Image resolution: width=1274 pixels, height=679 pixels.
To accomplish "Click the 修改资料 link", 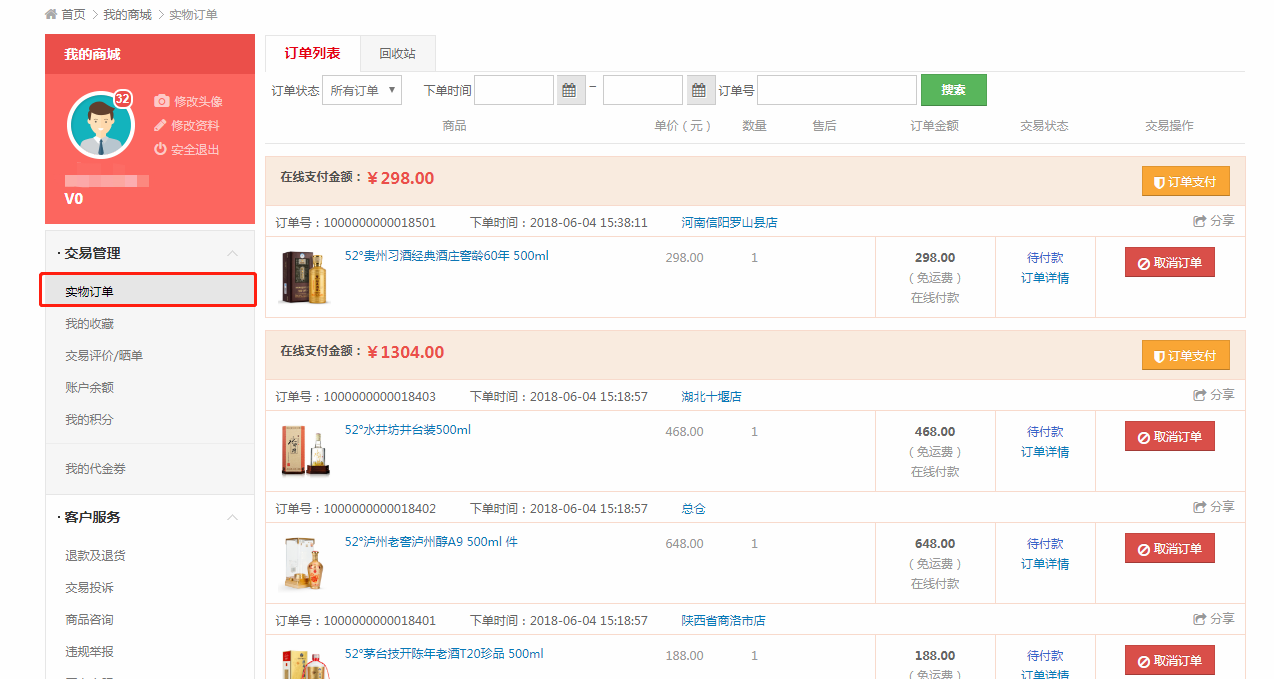I will click(x=195, y=125).
